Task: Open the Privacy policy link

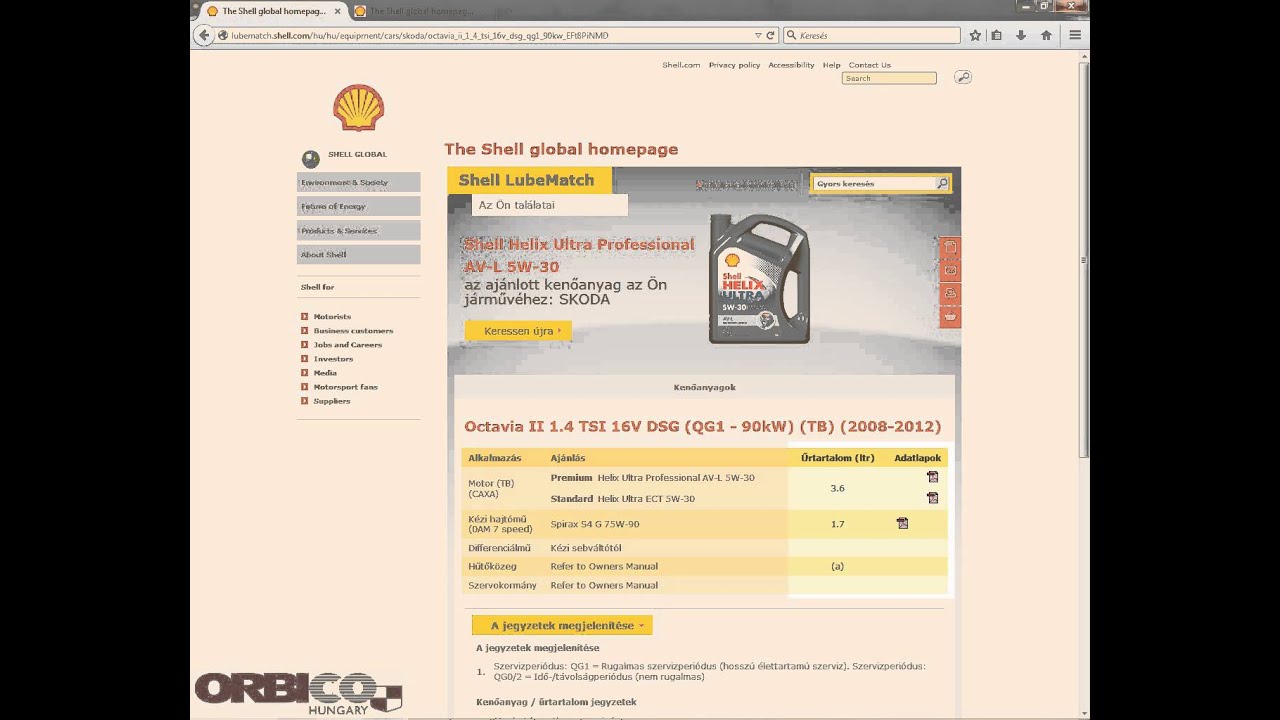Action: tap(734, 65)
